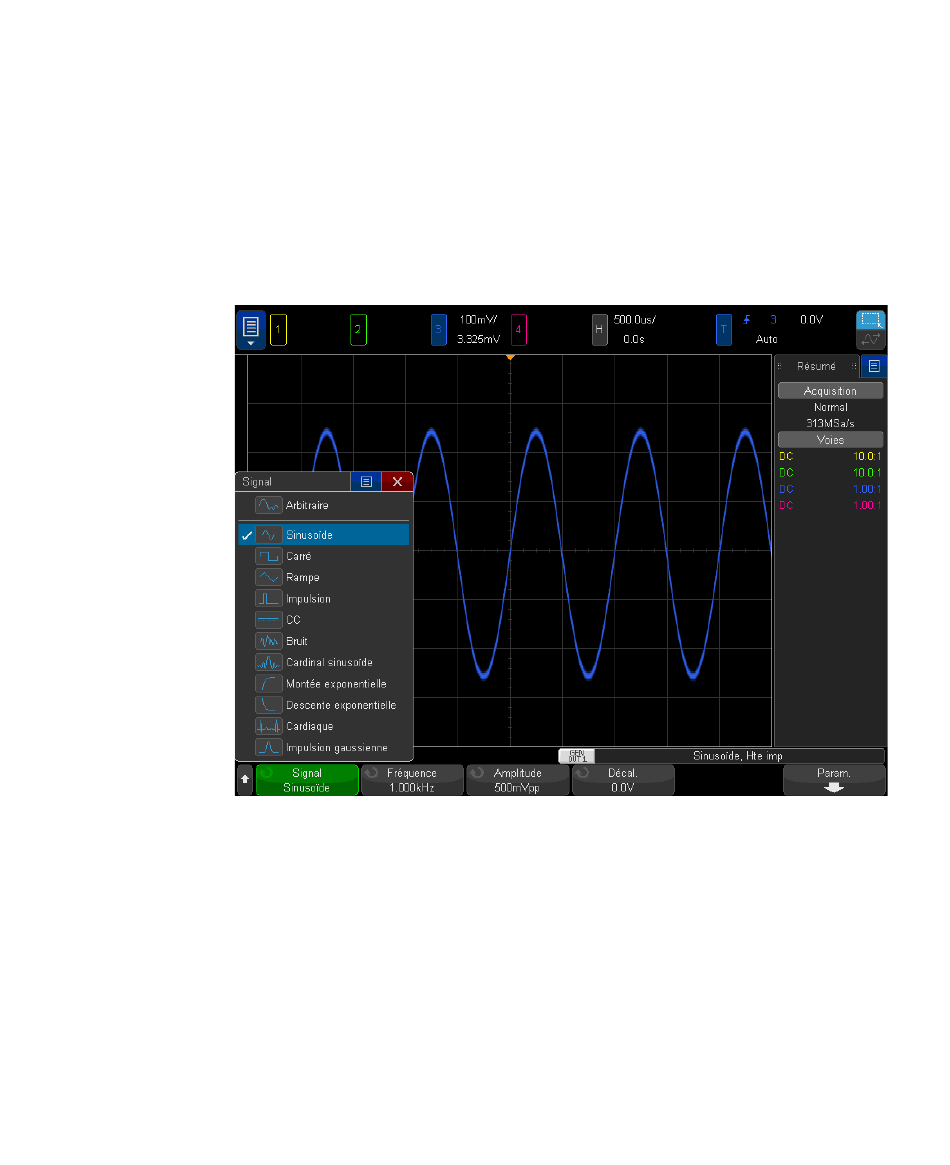Click the green DC 10.0:1 channel row

[830, 473]
